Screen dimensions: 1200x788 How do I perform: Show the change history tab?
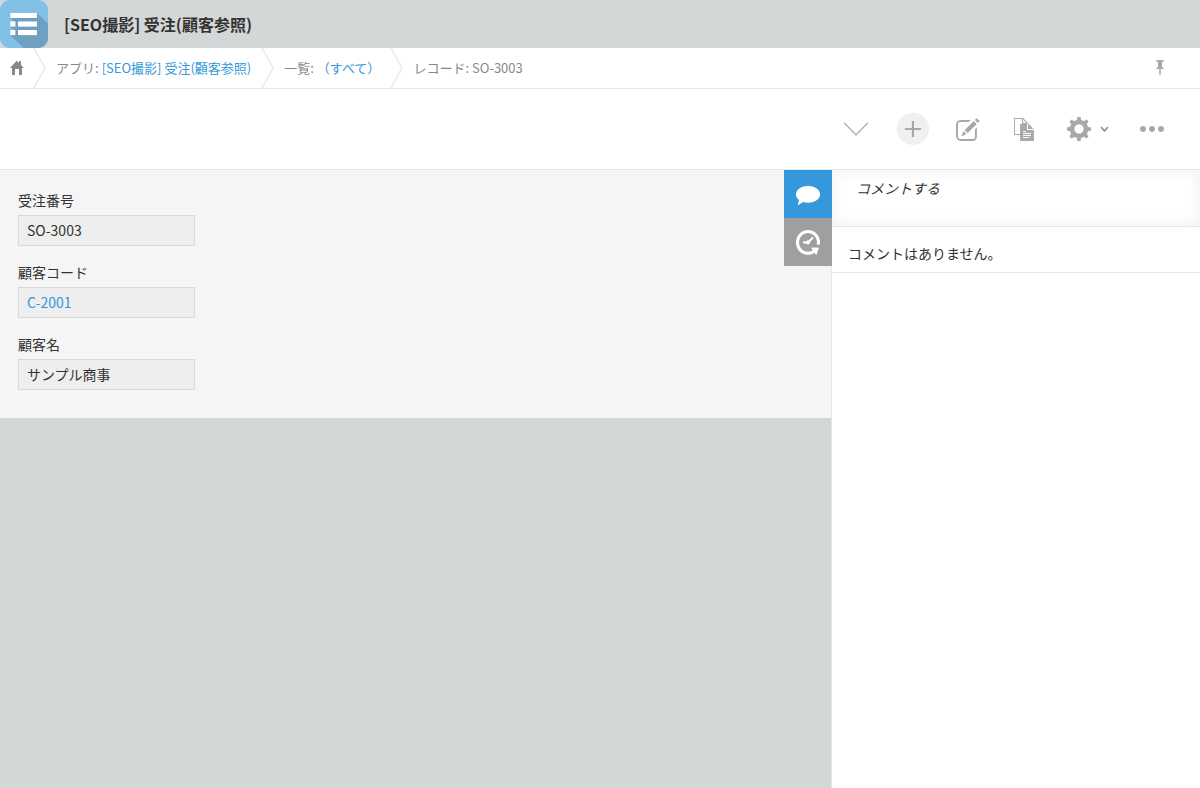(808, 242)
